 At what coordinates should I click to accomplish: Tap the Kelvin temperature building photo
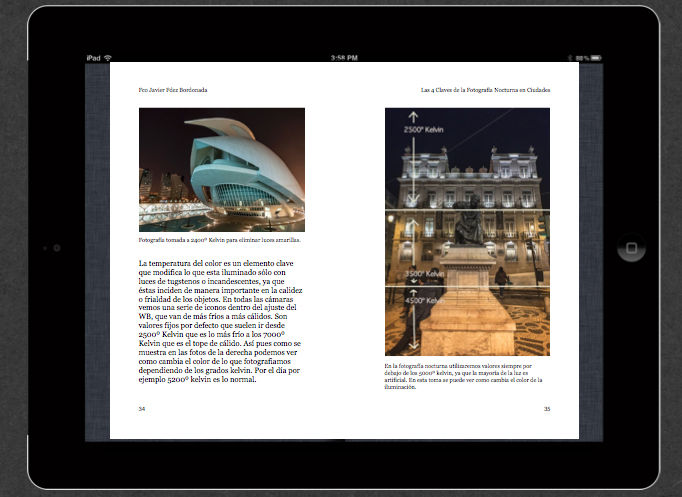tap(467, 232)
